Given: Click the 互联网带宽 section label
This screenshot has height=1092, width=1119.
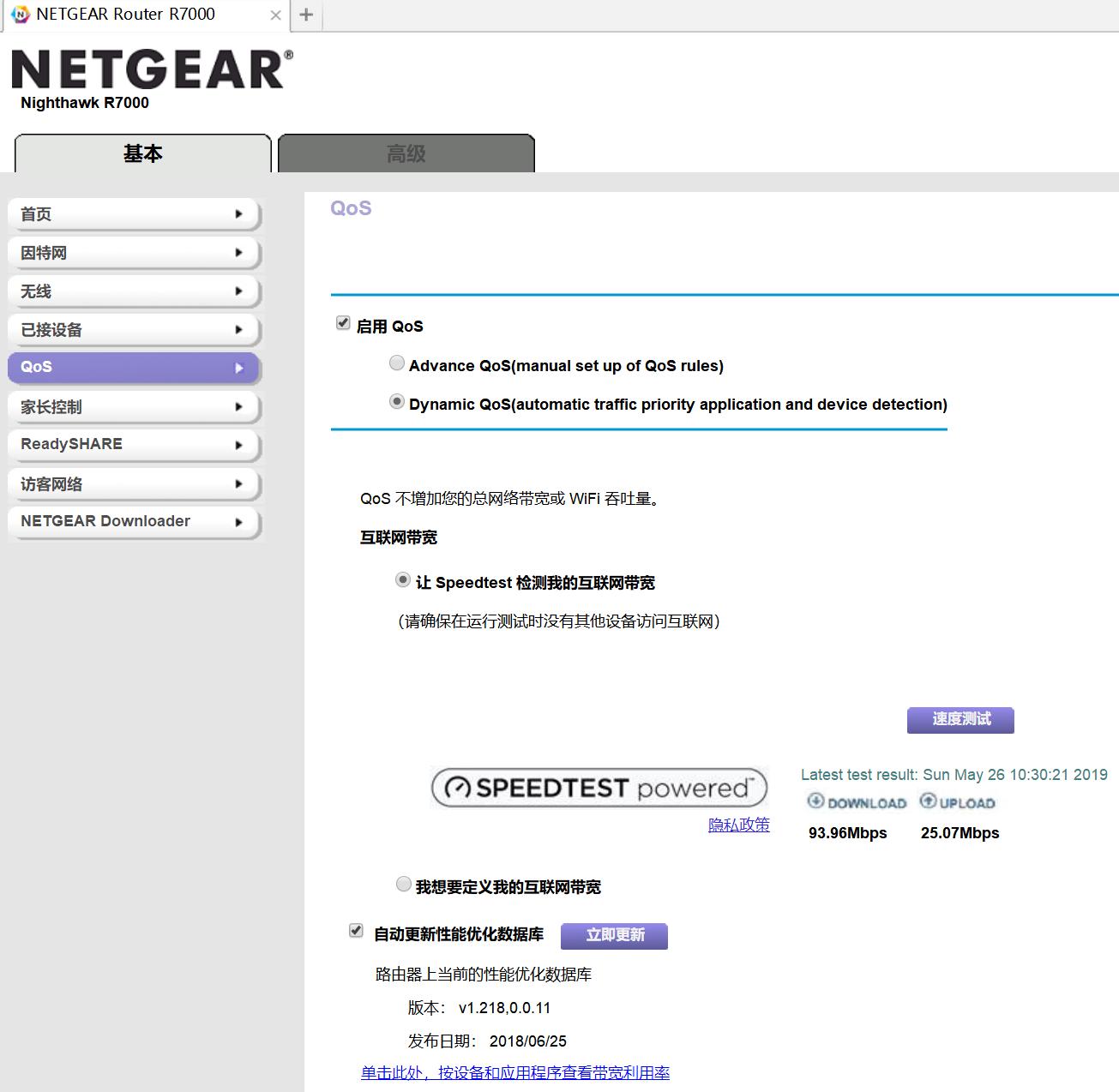Looking at the screenshot, I should pyautogui.click(x=399, y=537).
